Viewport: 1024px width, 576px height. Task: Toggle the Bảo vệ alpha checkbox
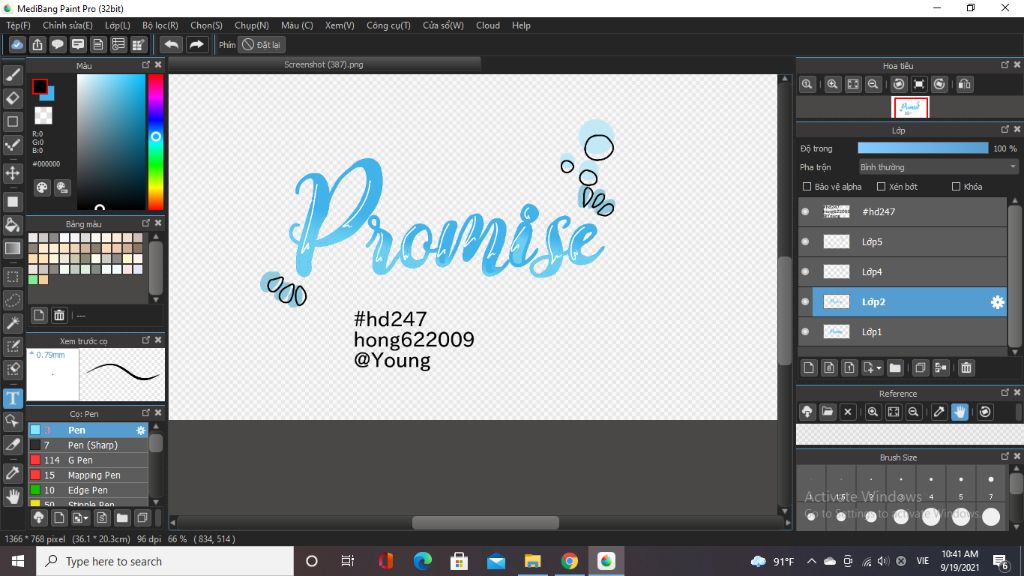point(807,187)
